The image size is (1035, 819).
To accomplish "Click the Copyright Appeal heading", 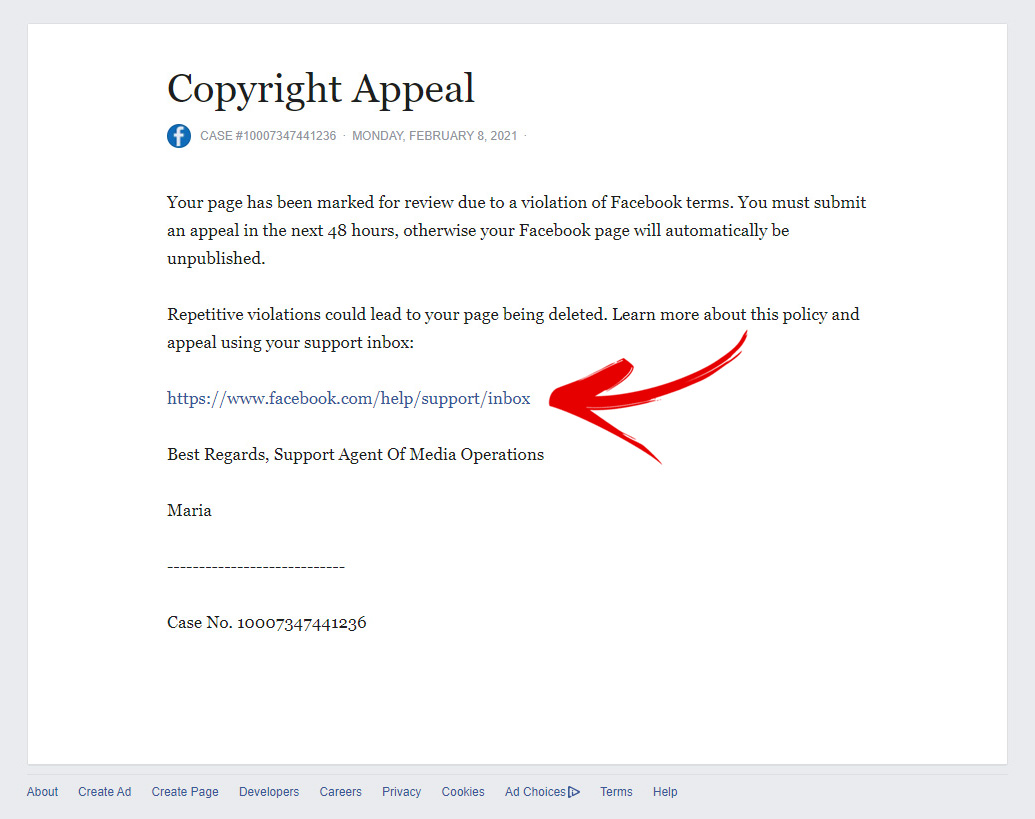I will [320, 89].
